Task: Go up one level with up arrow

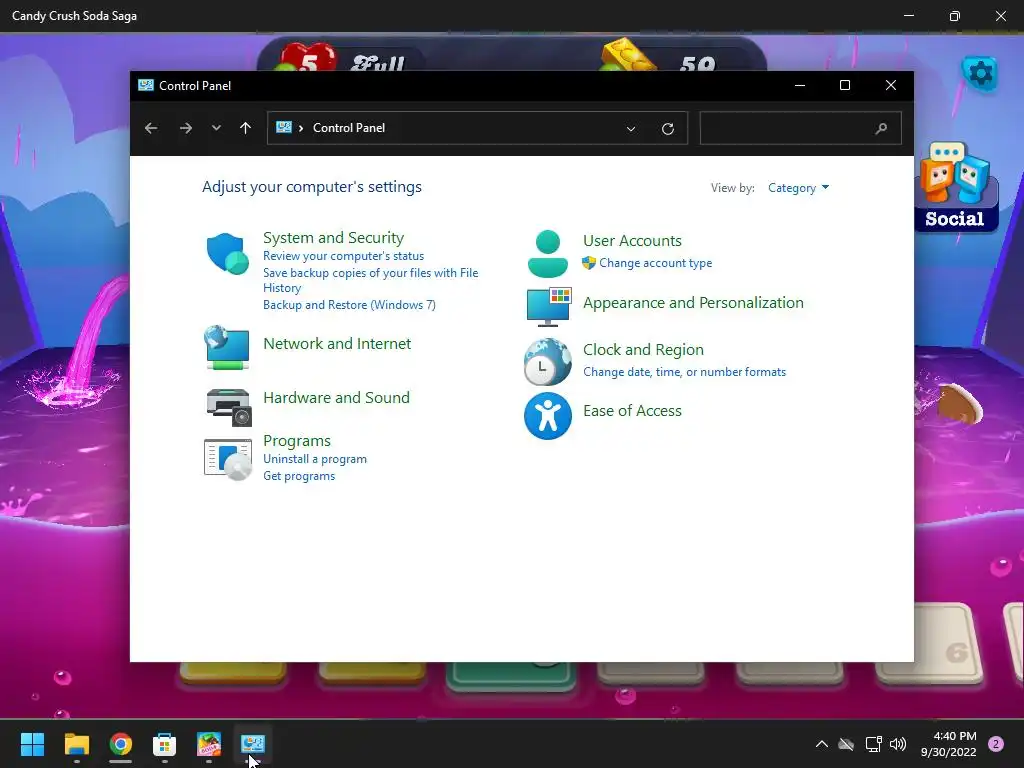Action: click(x=246, y=128)
